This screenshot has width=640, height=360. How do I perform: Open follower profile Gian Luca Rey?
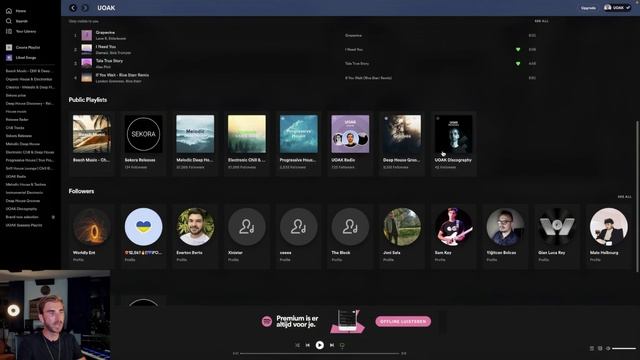557,236
